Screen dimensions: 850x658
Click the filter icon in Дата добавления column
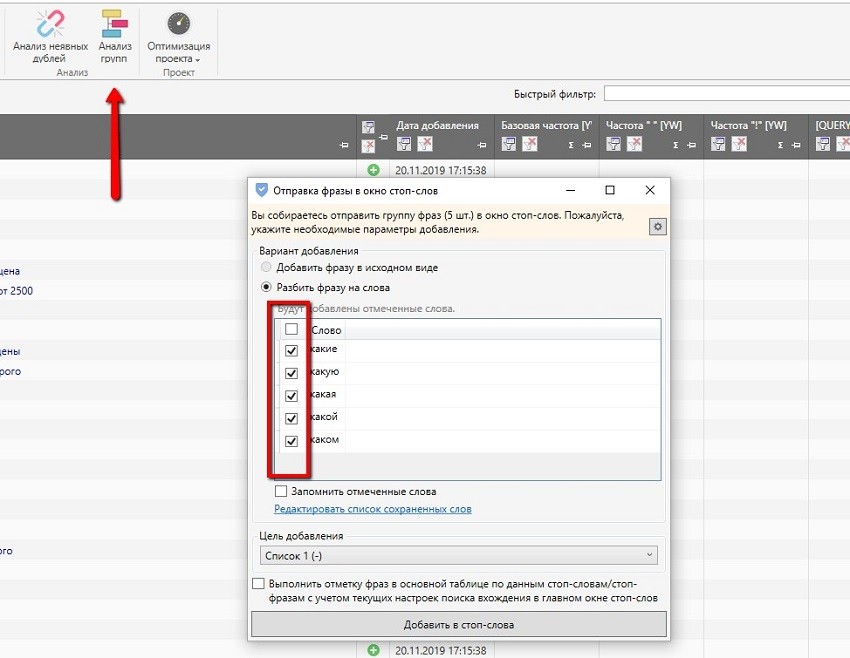[404, 144]
